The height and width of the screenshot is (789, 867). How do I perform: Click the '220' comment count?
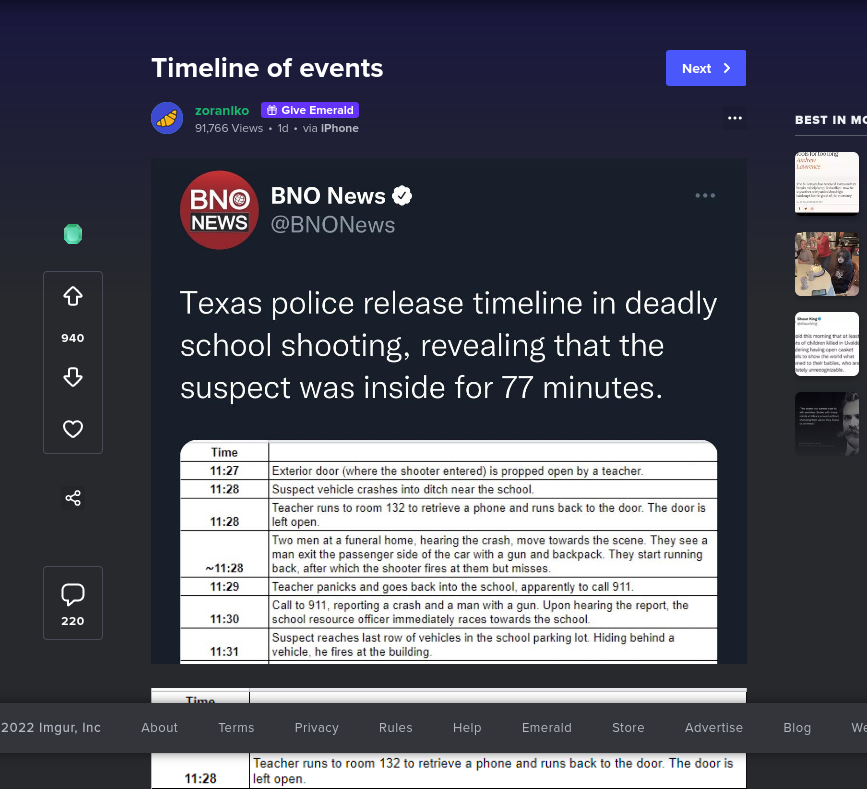[73, 621]
